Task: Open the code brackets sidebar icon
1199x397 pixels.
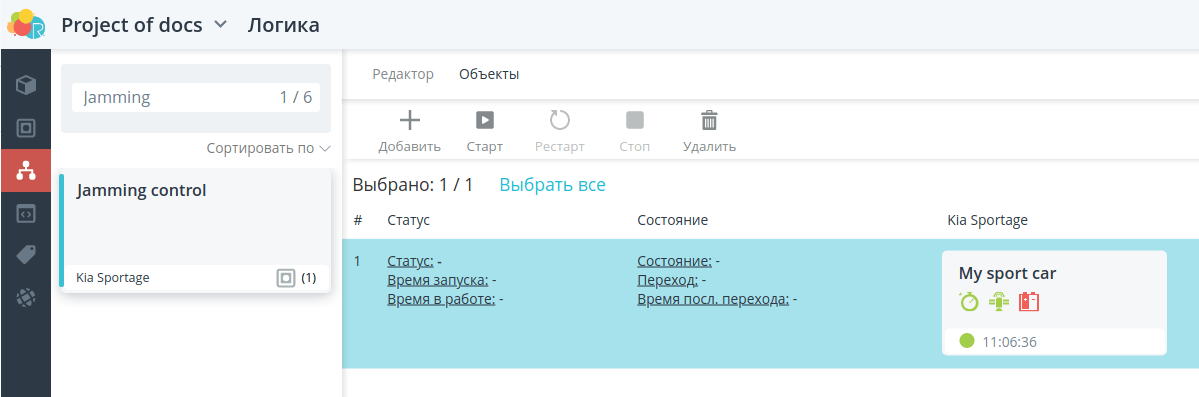Action: pyautogui.click(x=26, y=213)
